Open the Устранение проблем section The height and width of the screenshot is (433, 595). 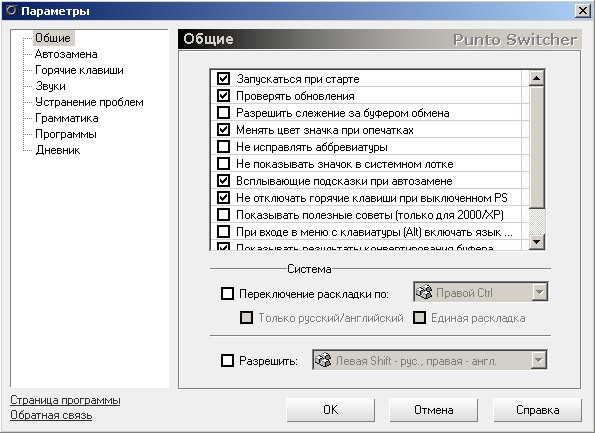point(89,102)
